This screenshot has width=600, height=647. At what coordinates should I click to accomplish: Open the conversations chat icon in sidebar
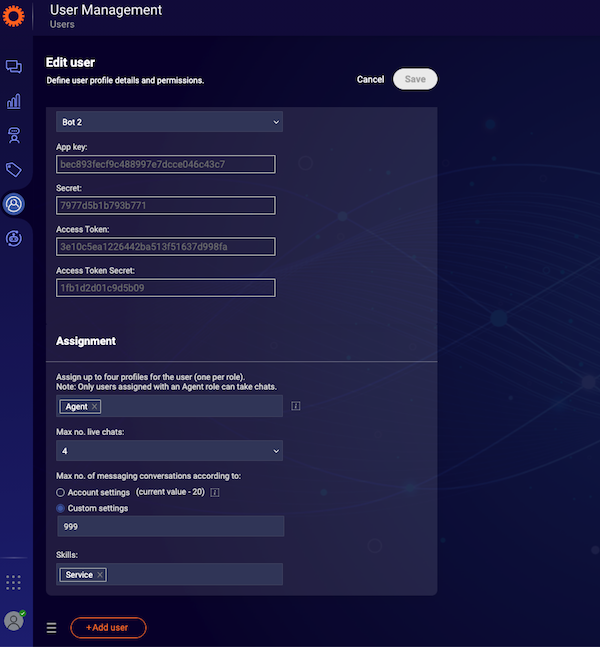(x=14, y=66)
